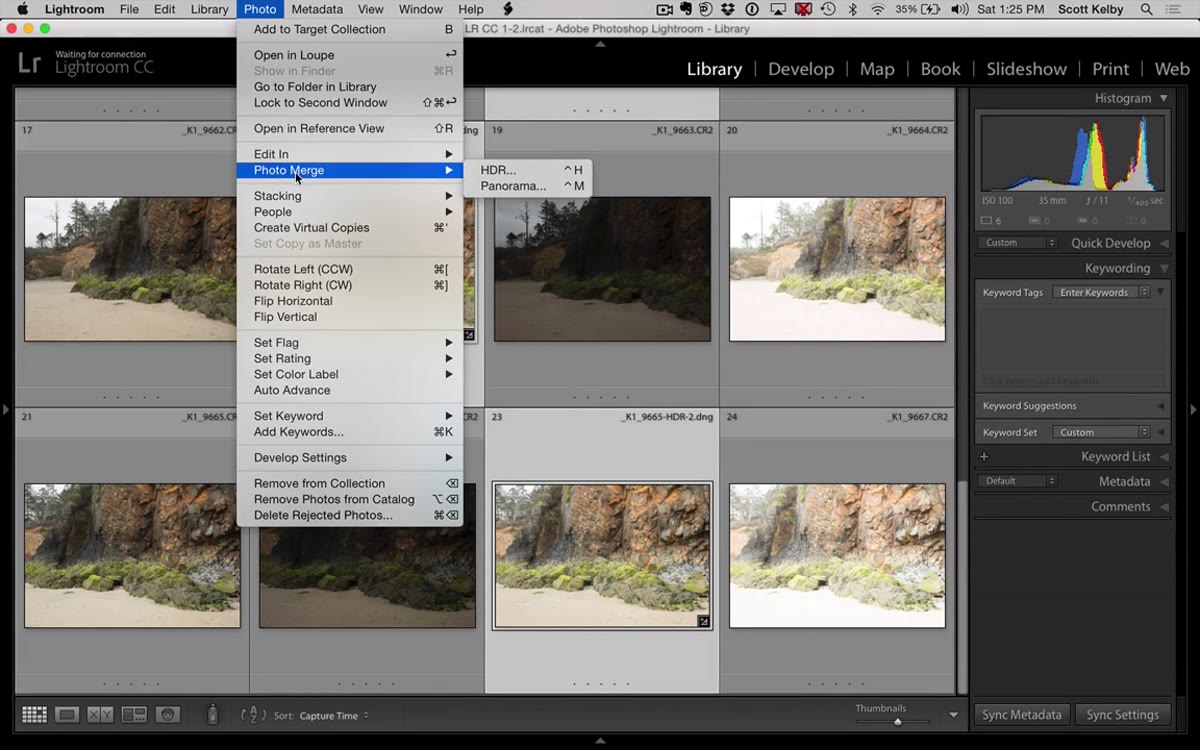Open the Metadata Default preset dropdown
The image size is (1200, 750).
point(1018,481)
